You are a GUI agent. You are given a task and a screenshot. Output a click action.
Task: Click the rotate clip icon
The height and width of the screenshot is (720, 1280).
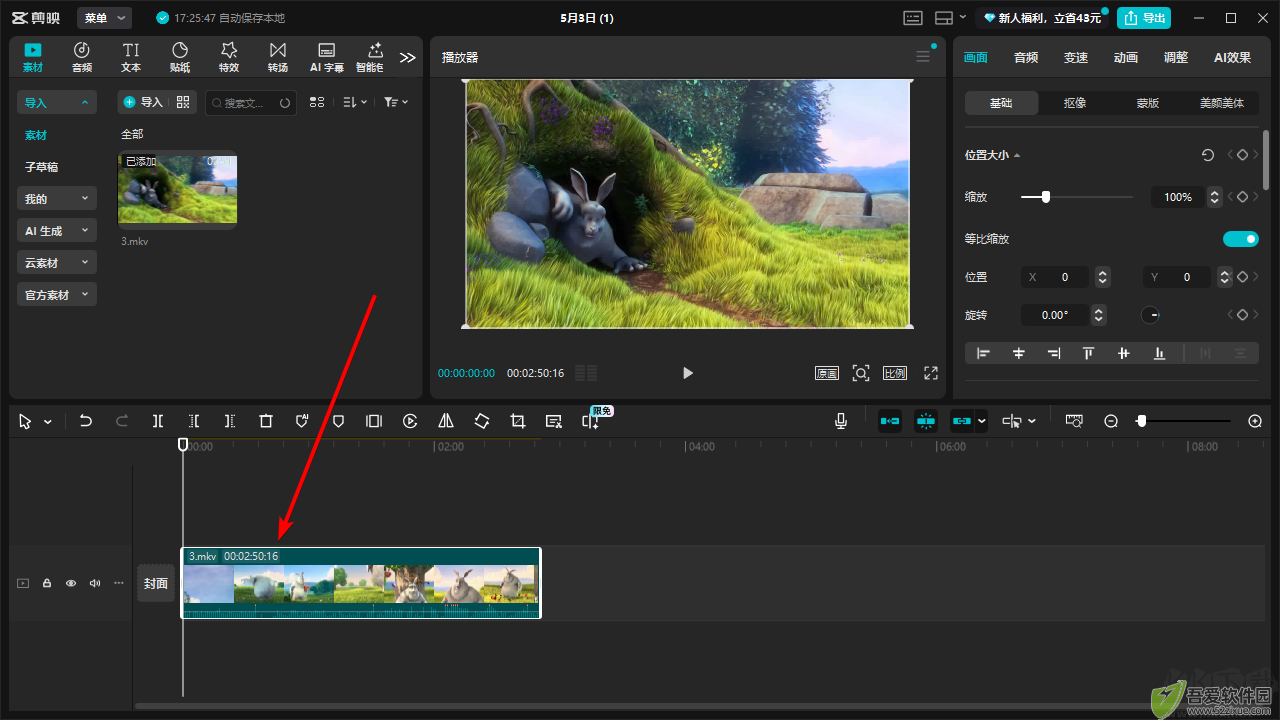pyautogui.click(x=482, y=421)
